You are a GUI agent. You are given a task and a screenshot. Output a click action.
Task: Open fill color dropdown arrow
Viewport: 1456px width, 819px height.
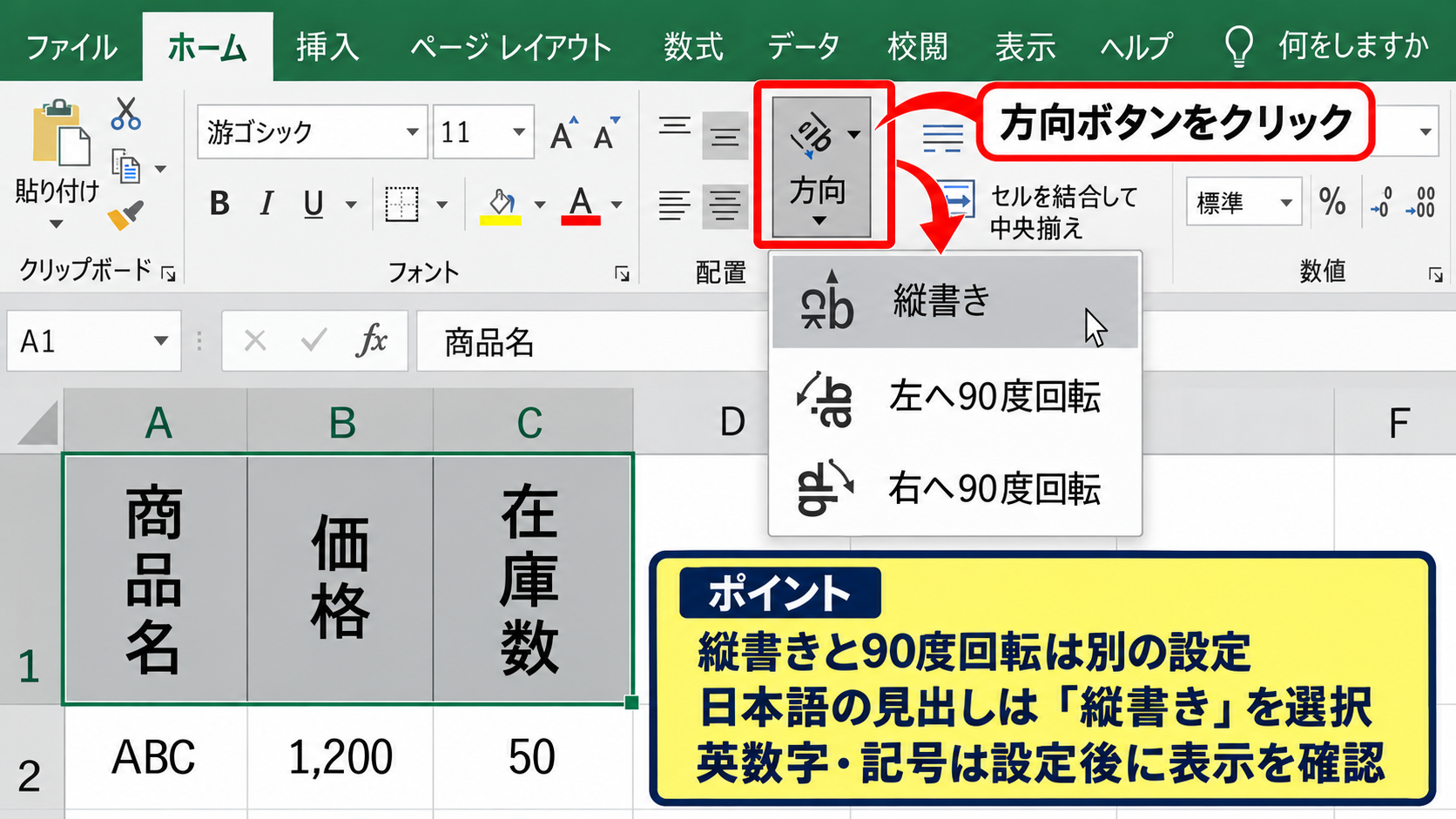[x=540, y=205]
